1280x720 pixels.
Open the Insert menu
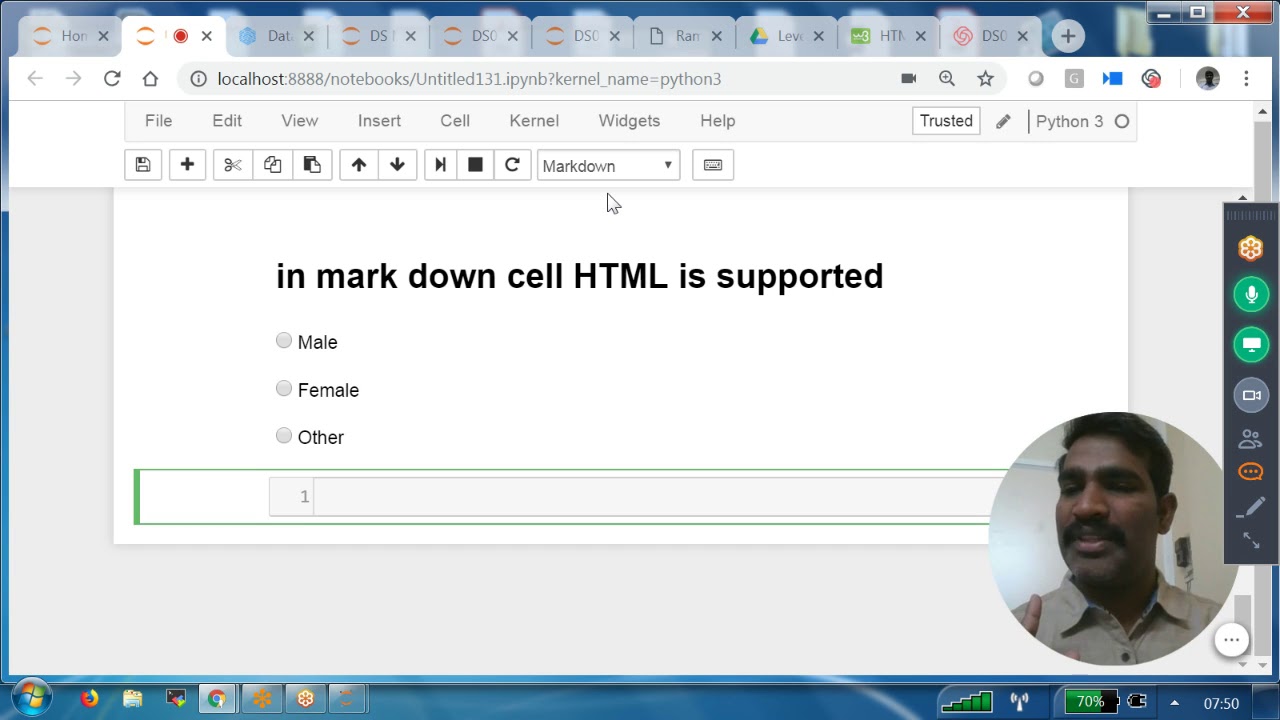pos(379,121)
